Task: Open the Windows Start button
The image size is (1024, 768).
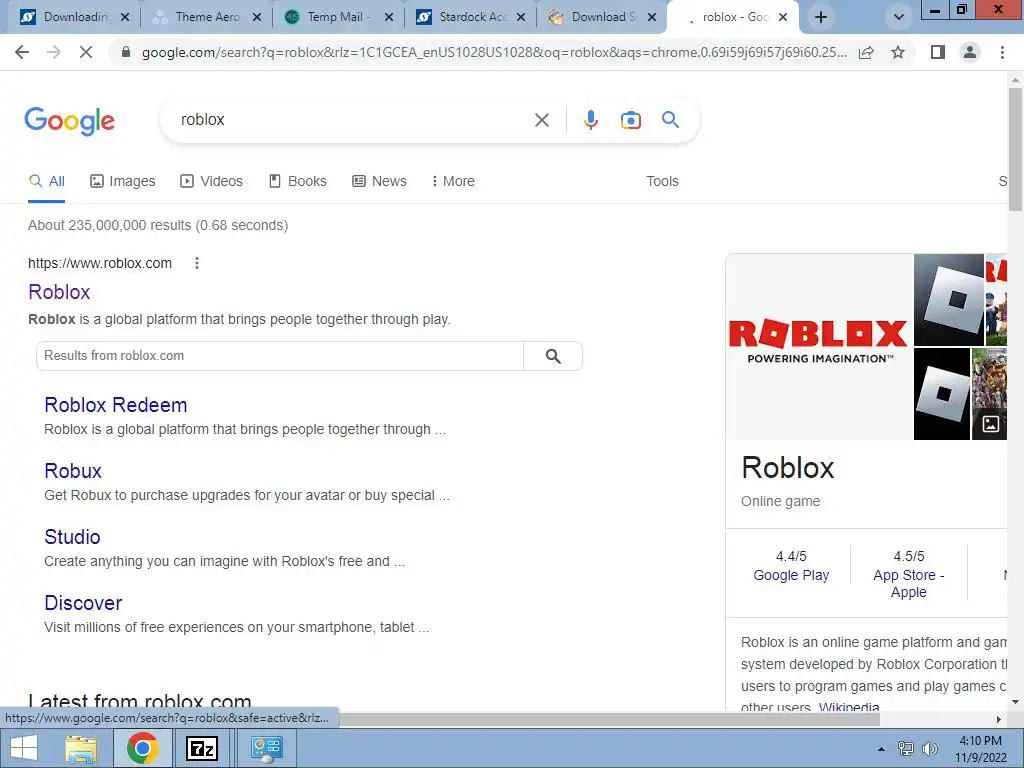Action: coord(24,748)
